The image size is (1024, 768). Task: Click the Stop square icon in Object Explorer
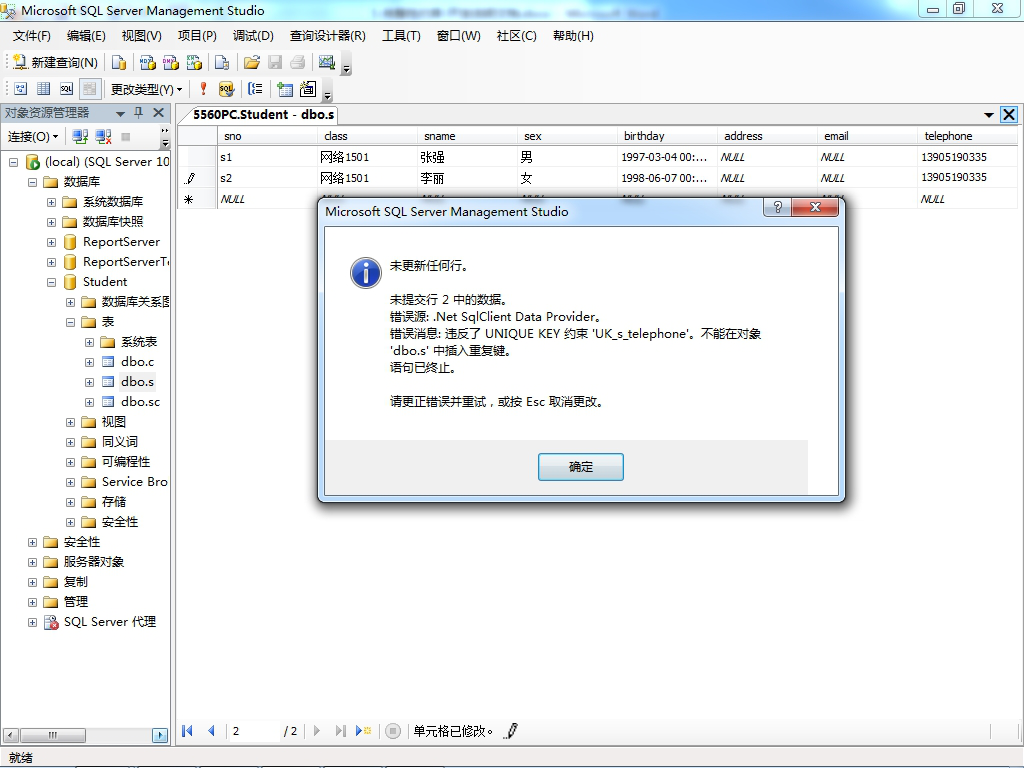126,136
